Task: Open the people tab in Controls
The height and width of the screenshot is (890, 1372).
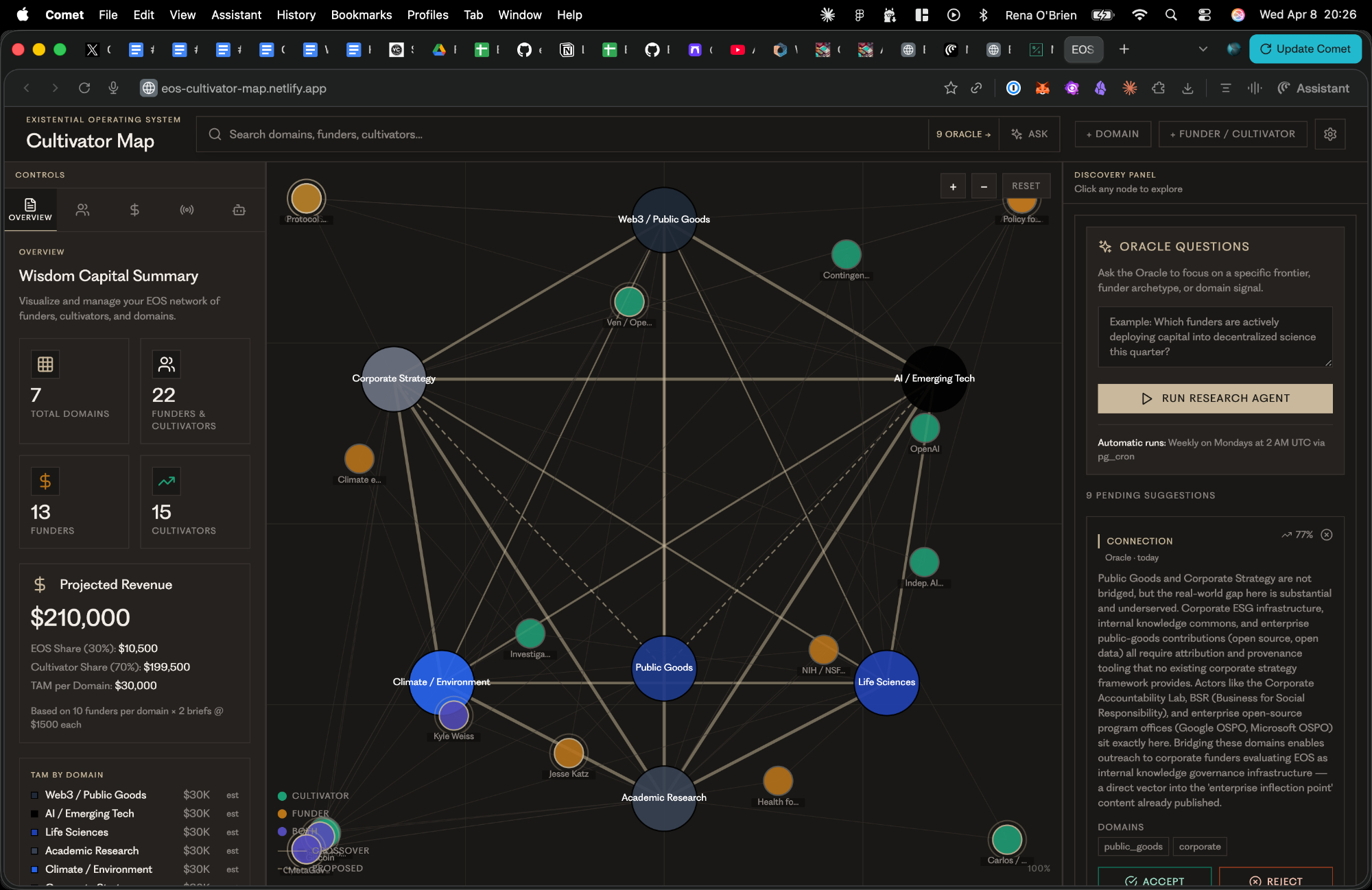Action: coord(82,210)
